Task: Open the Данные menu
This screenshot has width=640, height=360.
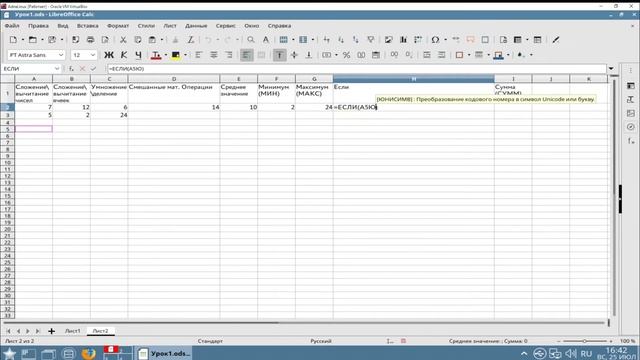Action: pyautogui.click(x=196, y=25)
